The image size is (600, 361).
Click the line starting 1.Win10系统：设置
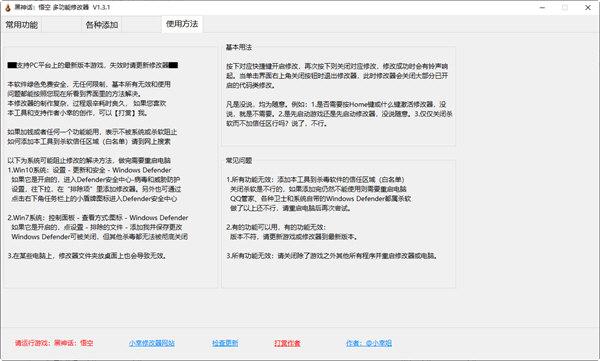89,170
